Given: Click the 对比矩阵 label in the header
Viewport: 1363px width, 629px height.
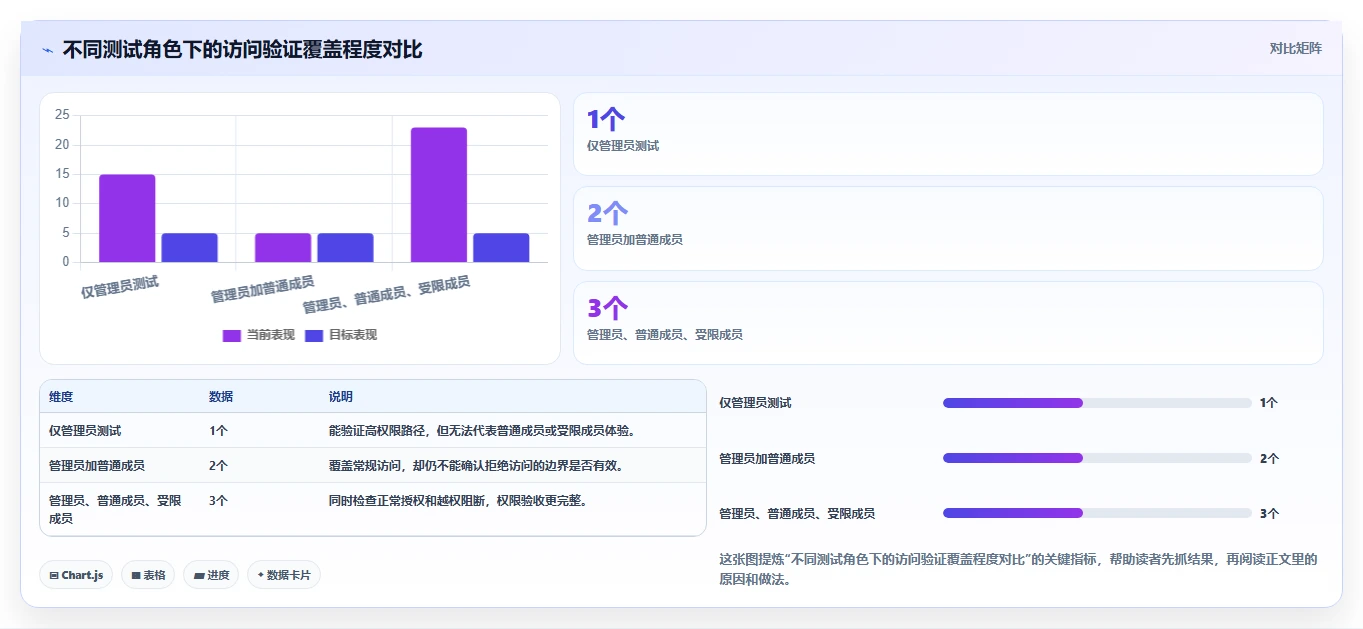Looking at the screenshot, I should pos(1295,48).
